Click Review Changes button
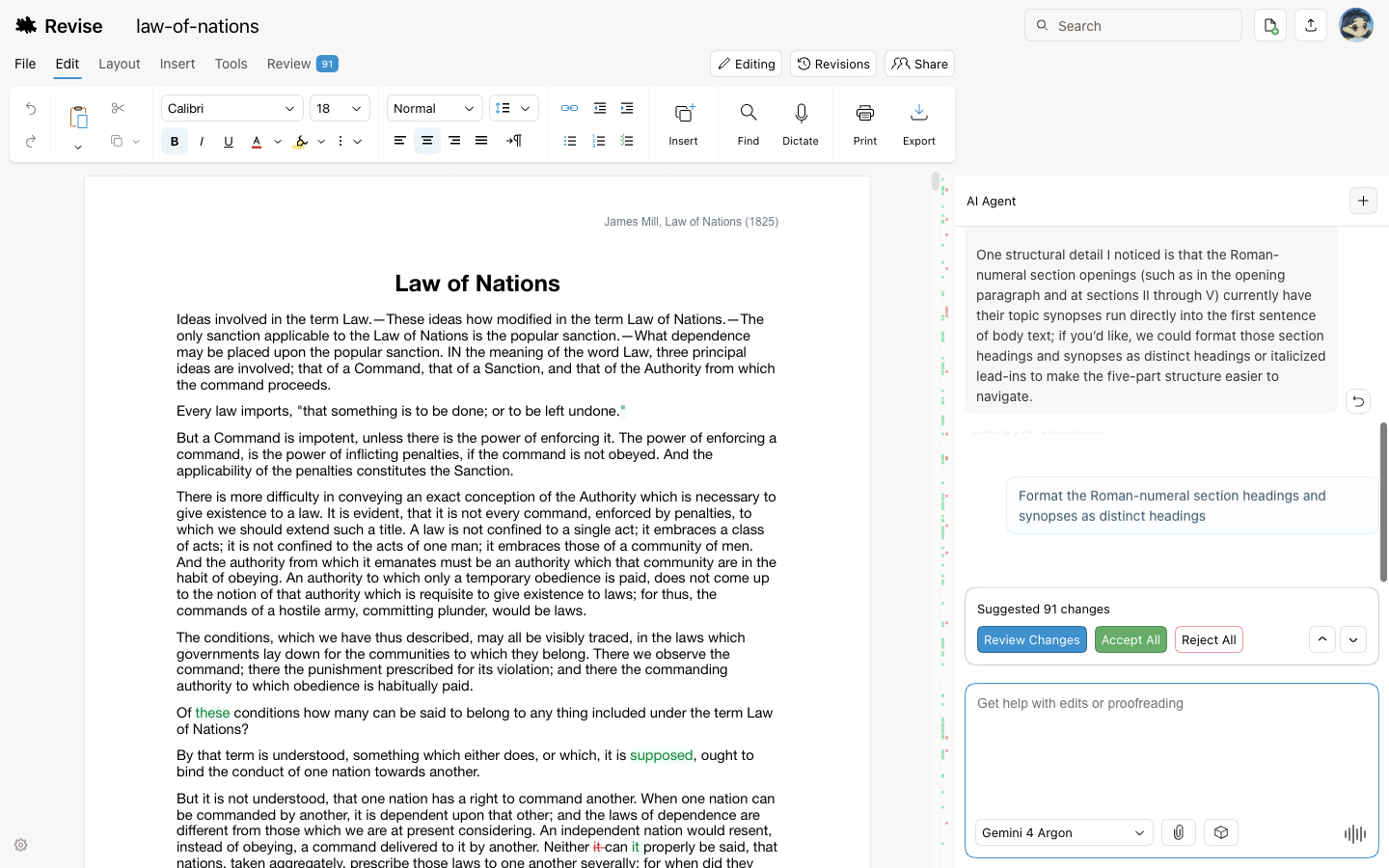Screen dimensions: 1389x868 coord(1031,639)
